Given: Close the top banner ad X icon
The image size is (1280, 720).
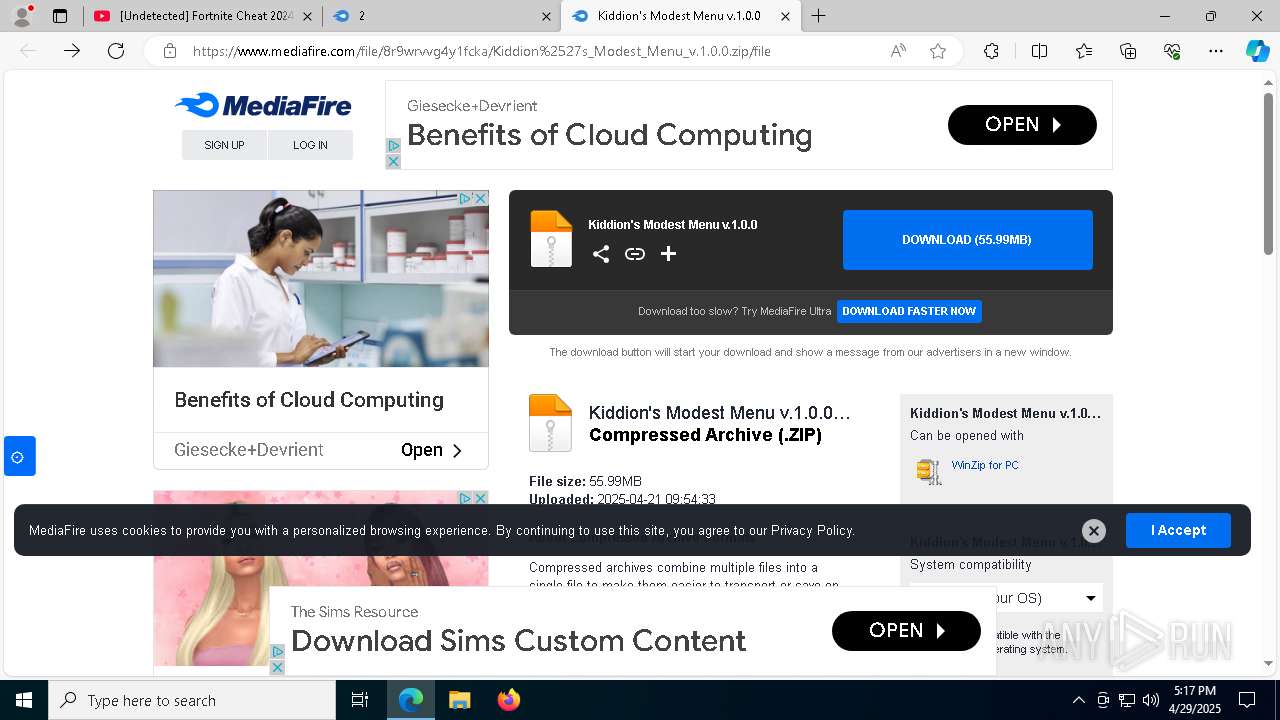Looking at the screenshot, I should point(393,161).
